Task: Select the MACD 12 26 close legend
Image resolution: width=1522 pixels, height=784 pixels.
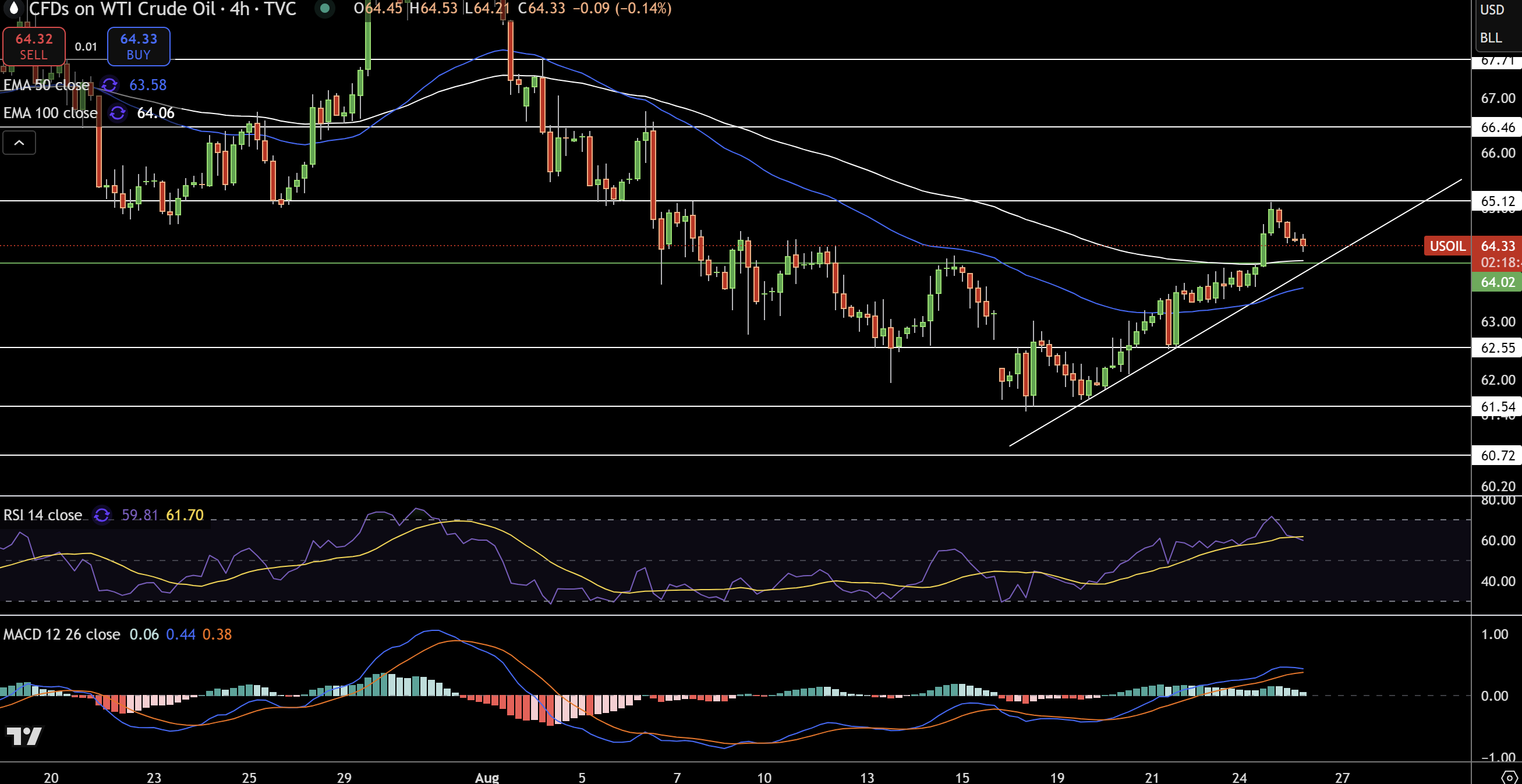Action: 62,634
